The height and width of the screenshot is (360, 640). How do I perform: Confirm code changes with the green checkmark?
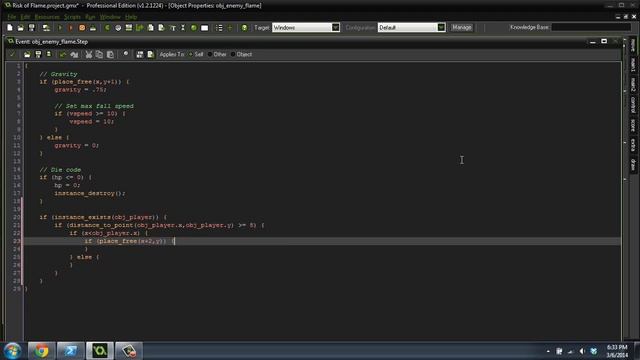(x=12, y=54)
